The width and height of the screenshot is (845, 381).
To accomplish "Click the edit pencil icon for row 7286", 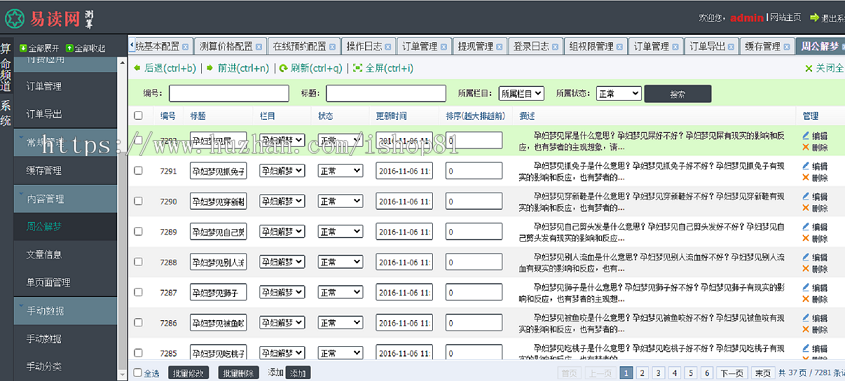I will 806,318.
